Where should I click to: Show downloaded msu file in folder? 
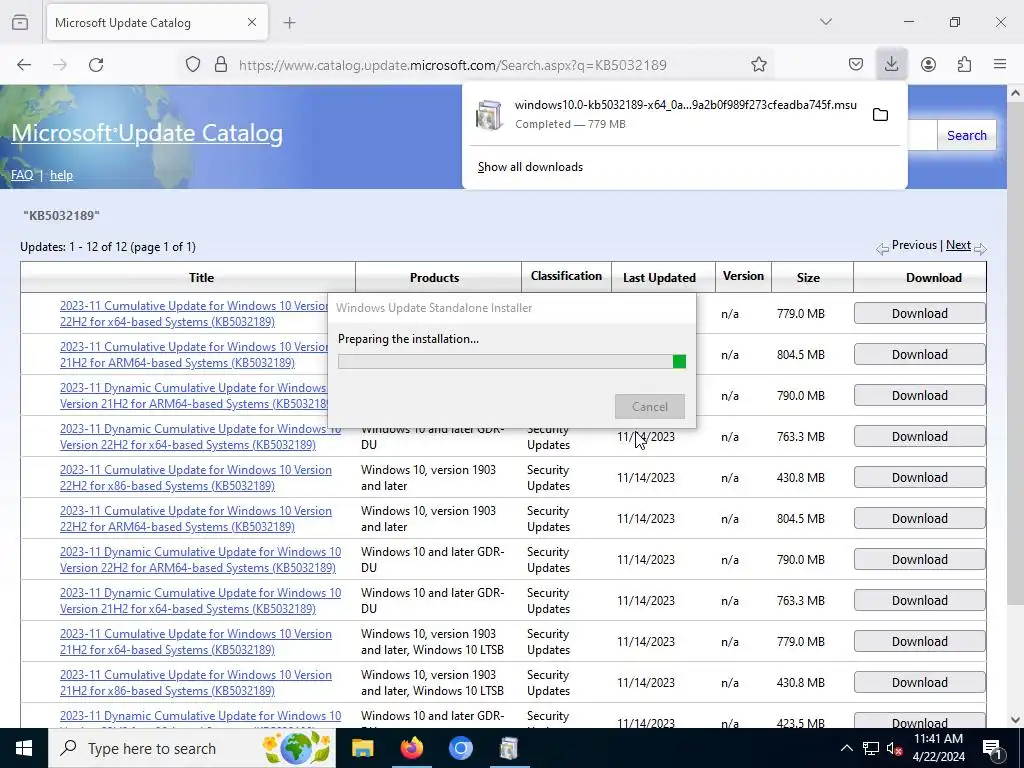[880, 115]
